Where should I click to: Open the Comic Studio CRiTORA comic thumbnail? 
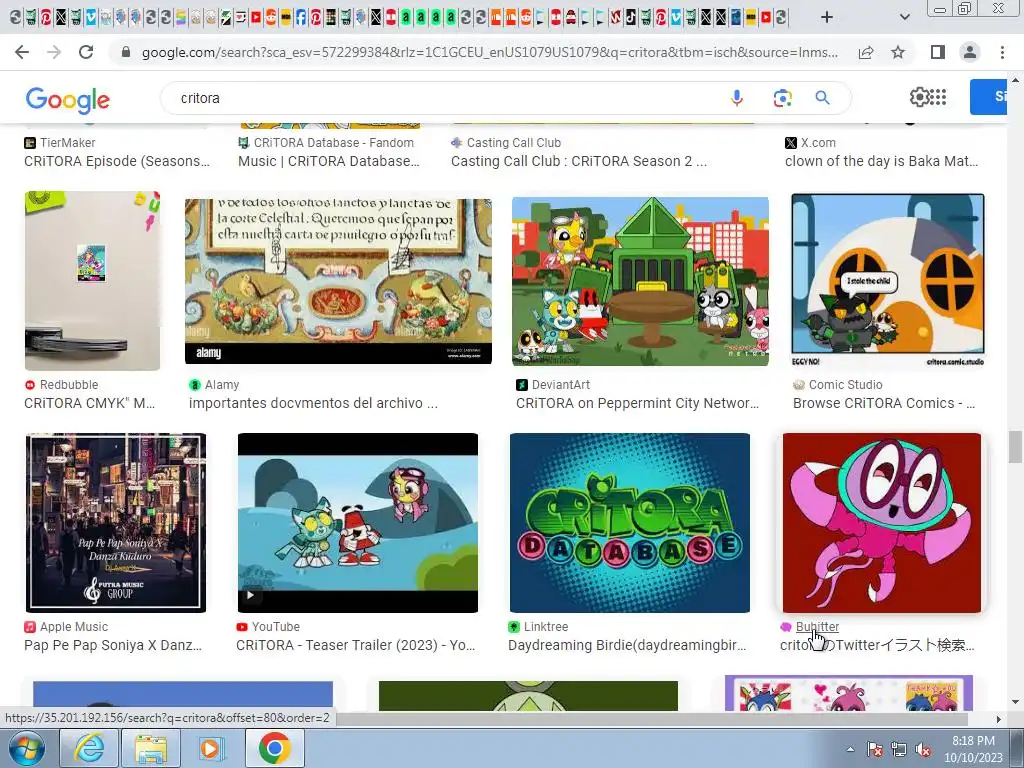[888, 281]
